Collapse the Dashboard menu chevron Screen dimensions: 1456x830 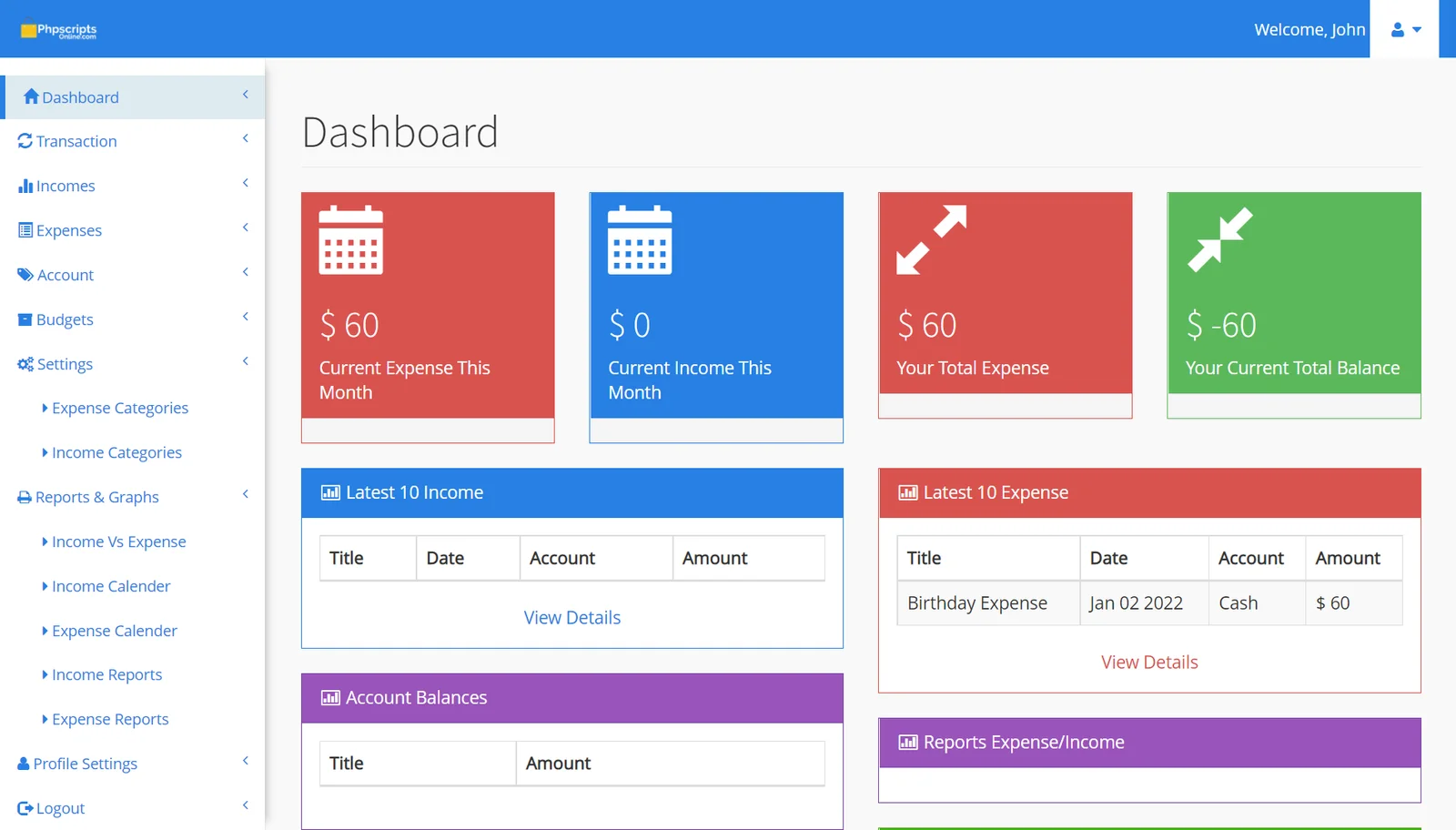[x=246, y=95]
